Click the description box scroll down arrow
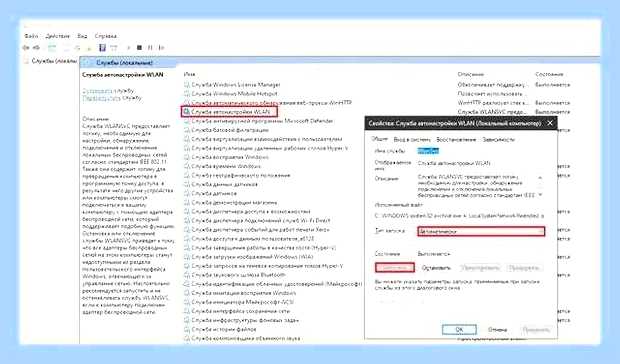This screenshot has width=620, height=364. (x=540, y=194)
